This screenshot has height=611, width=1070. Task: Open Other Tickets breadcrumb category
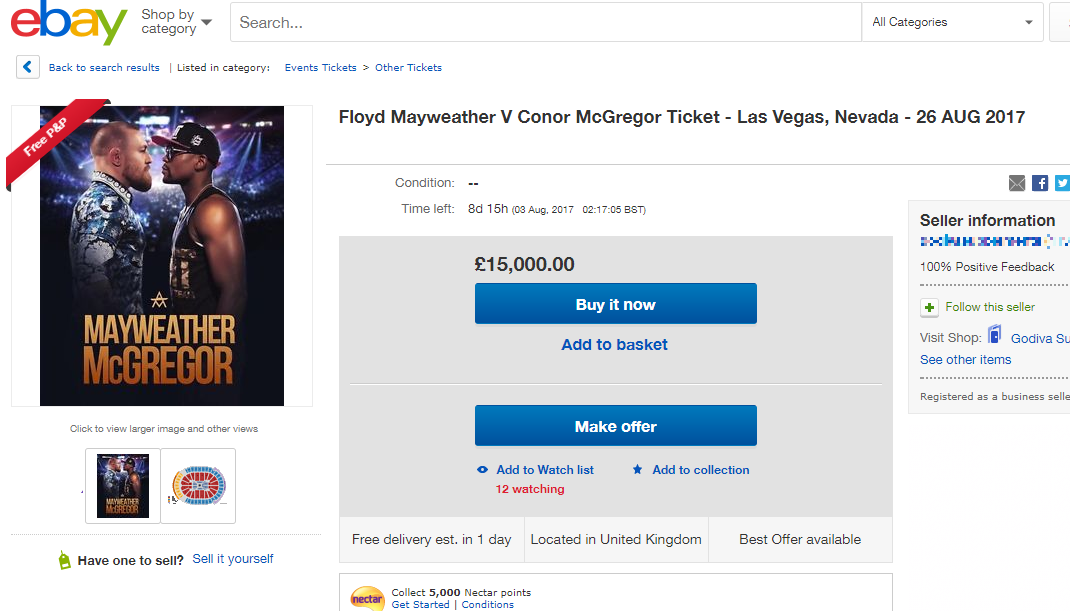click(x=408, y=68)
